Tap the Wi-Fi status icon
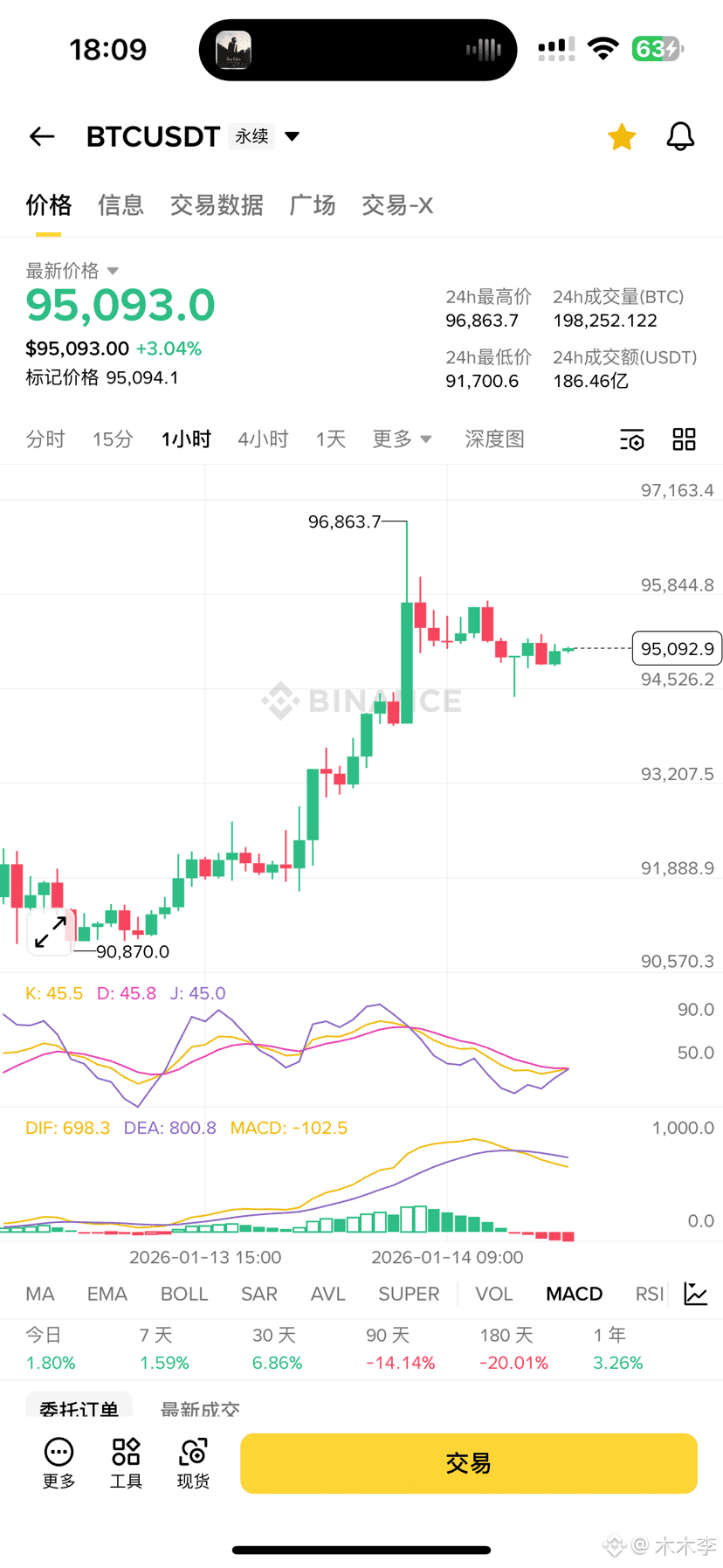The image size is (723, 1568). tap(603, 49)
